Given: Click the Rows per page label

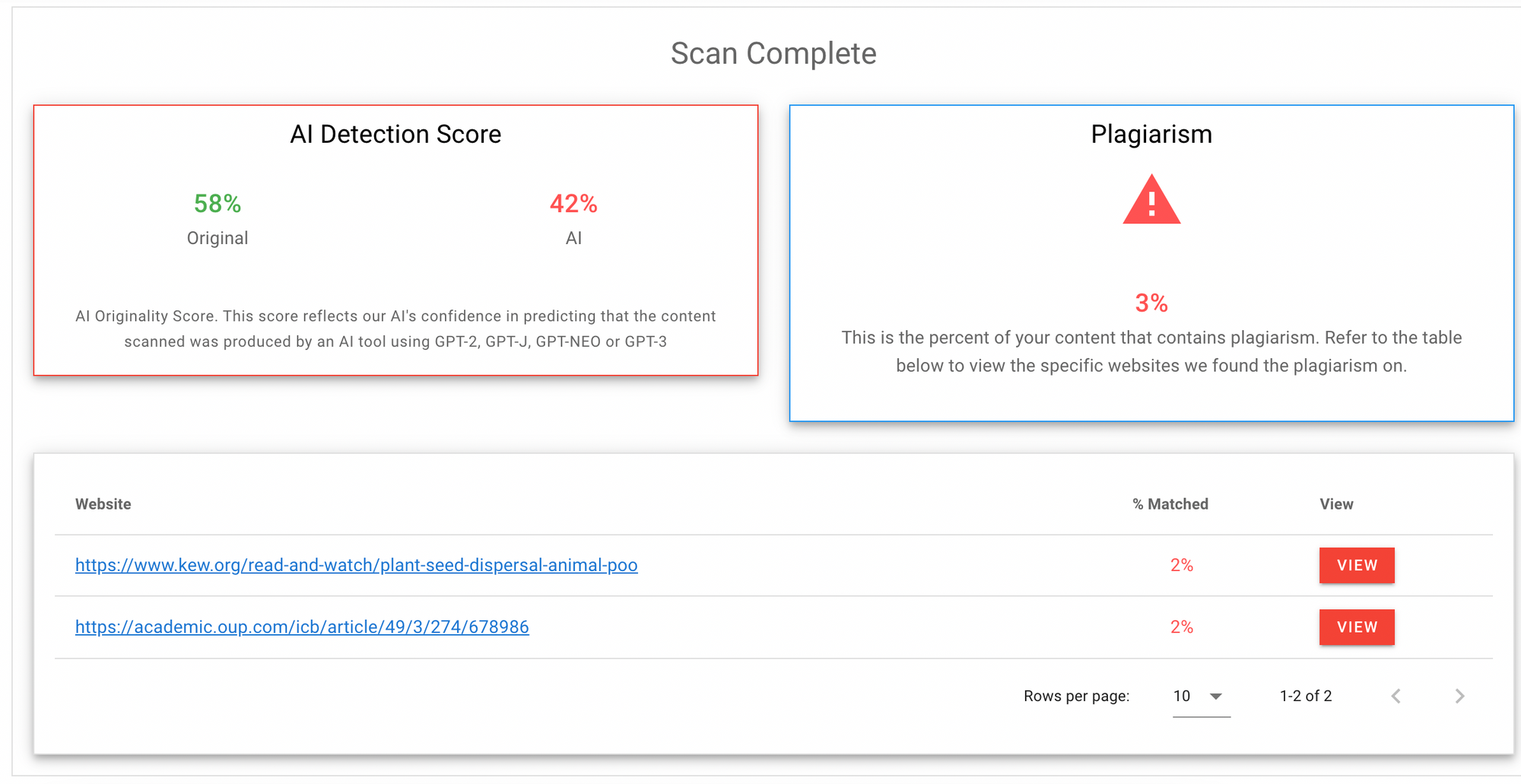Looking at the screenshot, I should [1076, 696].
